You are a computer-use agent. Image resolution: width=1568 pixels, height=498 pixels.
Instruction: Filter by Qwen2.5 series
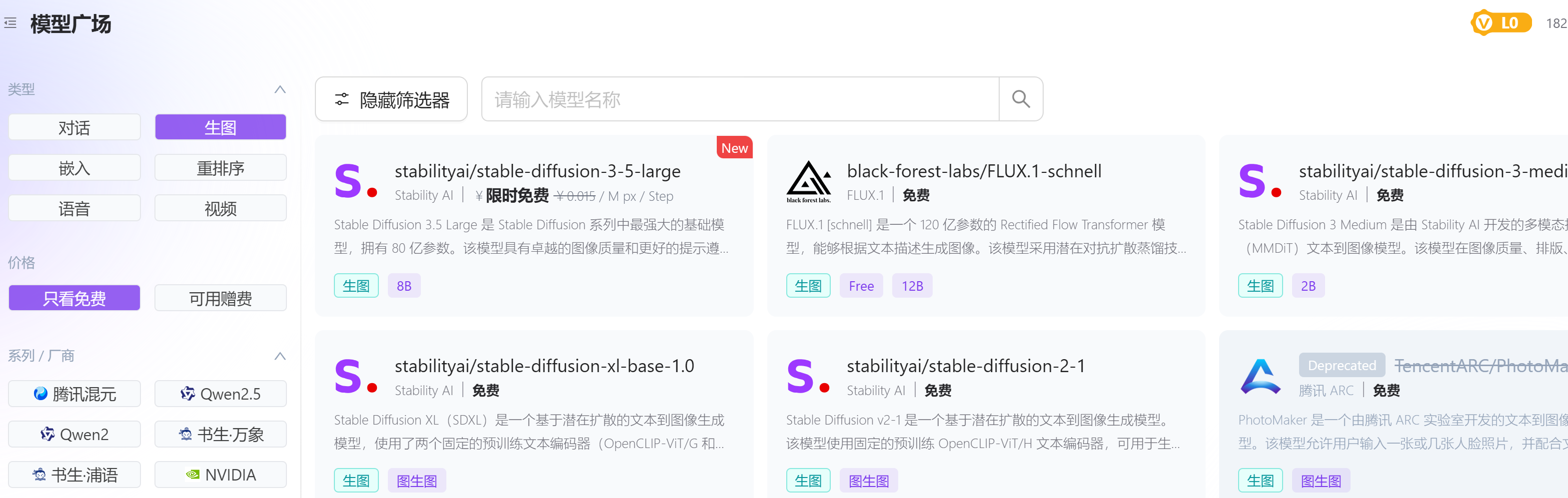(220, 394)
